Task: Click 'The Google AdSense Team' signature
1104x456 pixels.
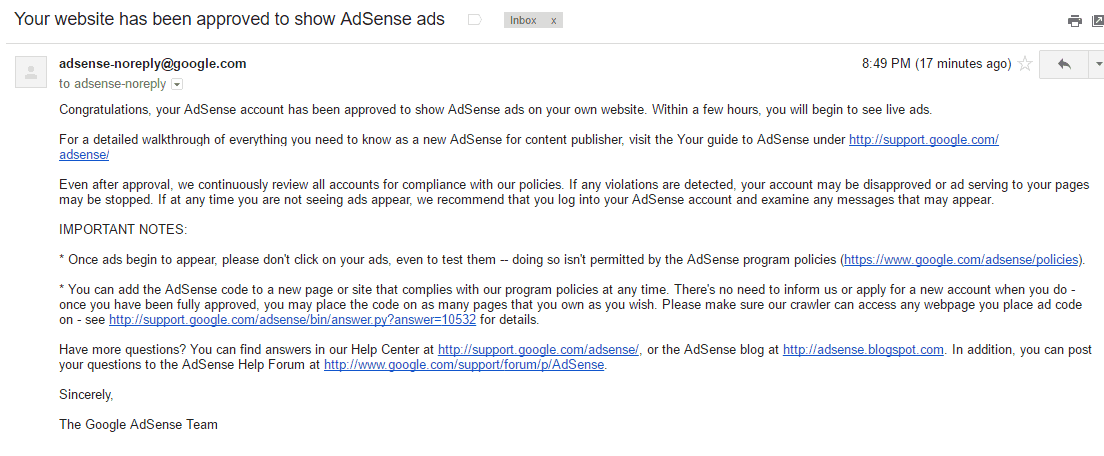Action: point(139,425)
